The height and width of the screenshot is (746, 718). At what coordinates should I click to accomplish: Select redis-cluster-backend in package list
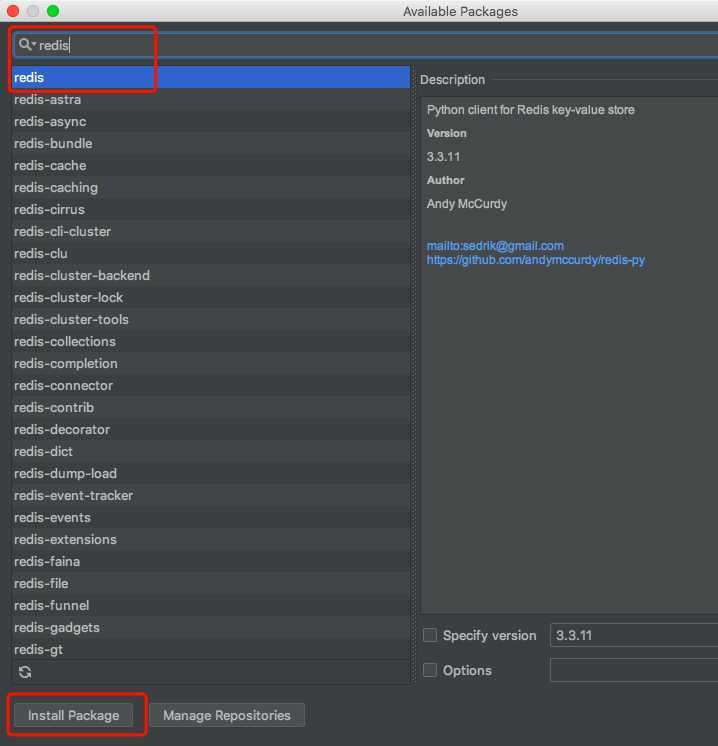pos(211,275)
